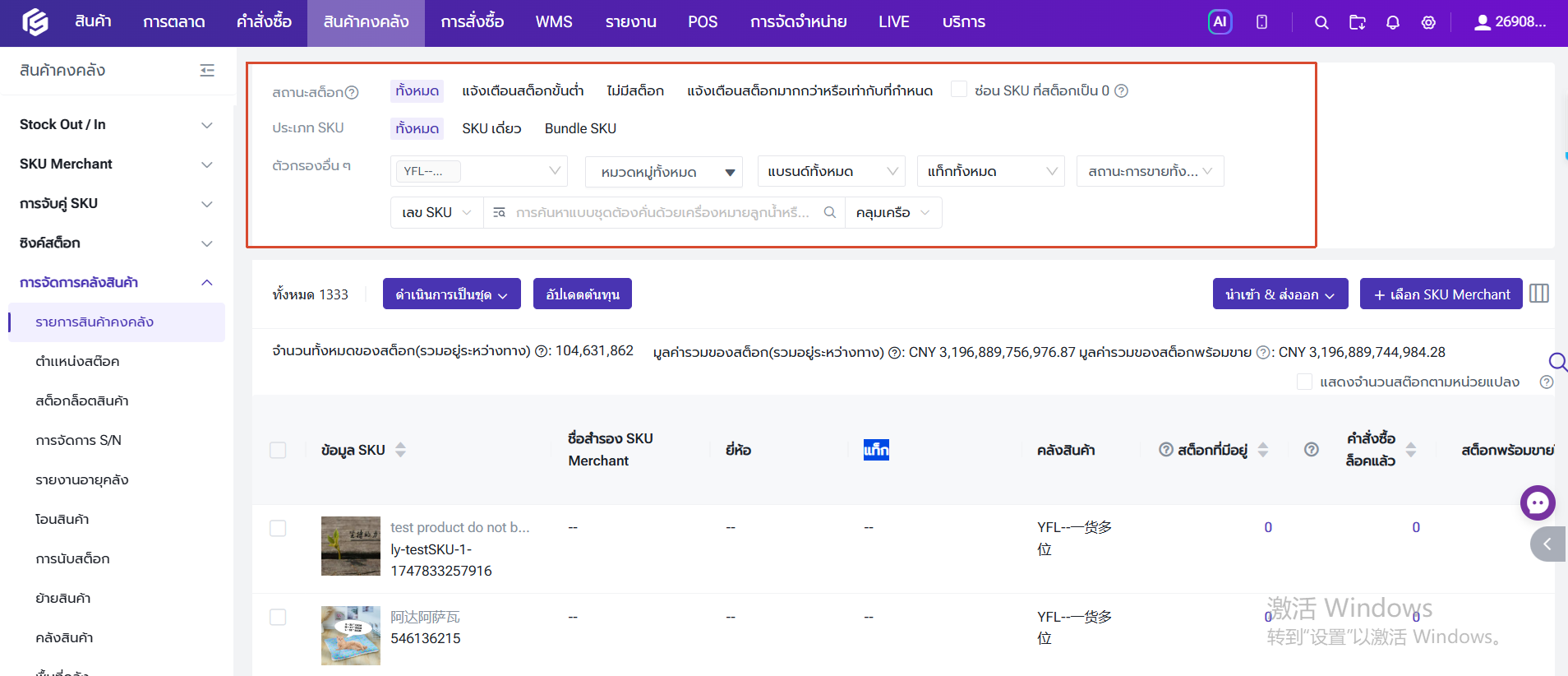The image size is (1568, 676).
Task: Open the POS menu item
Action: click(x=703, y=22)
